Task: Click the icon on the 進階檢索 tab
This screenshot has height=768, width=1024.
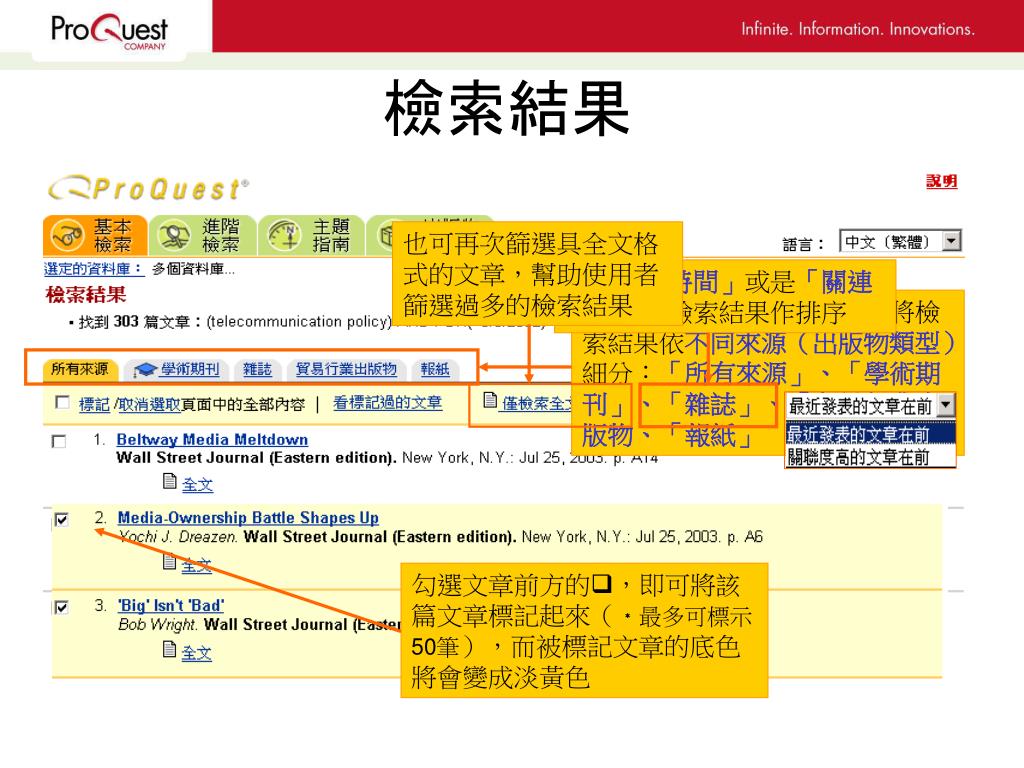Action: [x=174, y=236]
